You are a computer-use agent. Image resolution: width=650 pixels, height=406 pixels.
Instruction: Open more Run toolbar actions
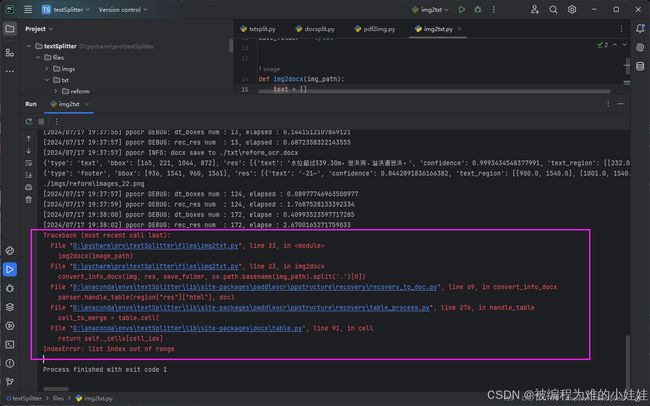[x=56, y=122]
